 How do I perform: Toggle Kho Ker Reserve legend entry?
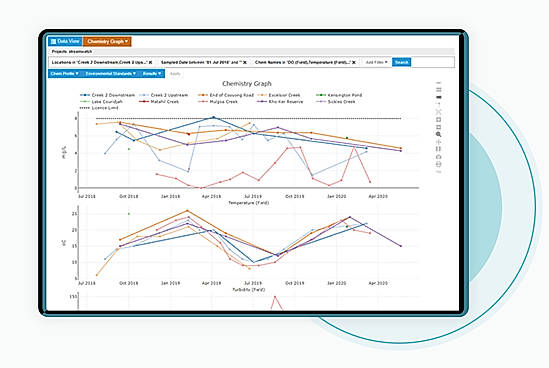(280, 102)
